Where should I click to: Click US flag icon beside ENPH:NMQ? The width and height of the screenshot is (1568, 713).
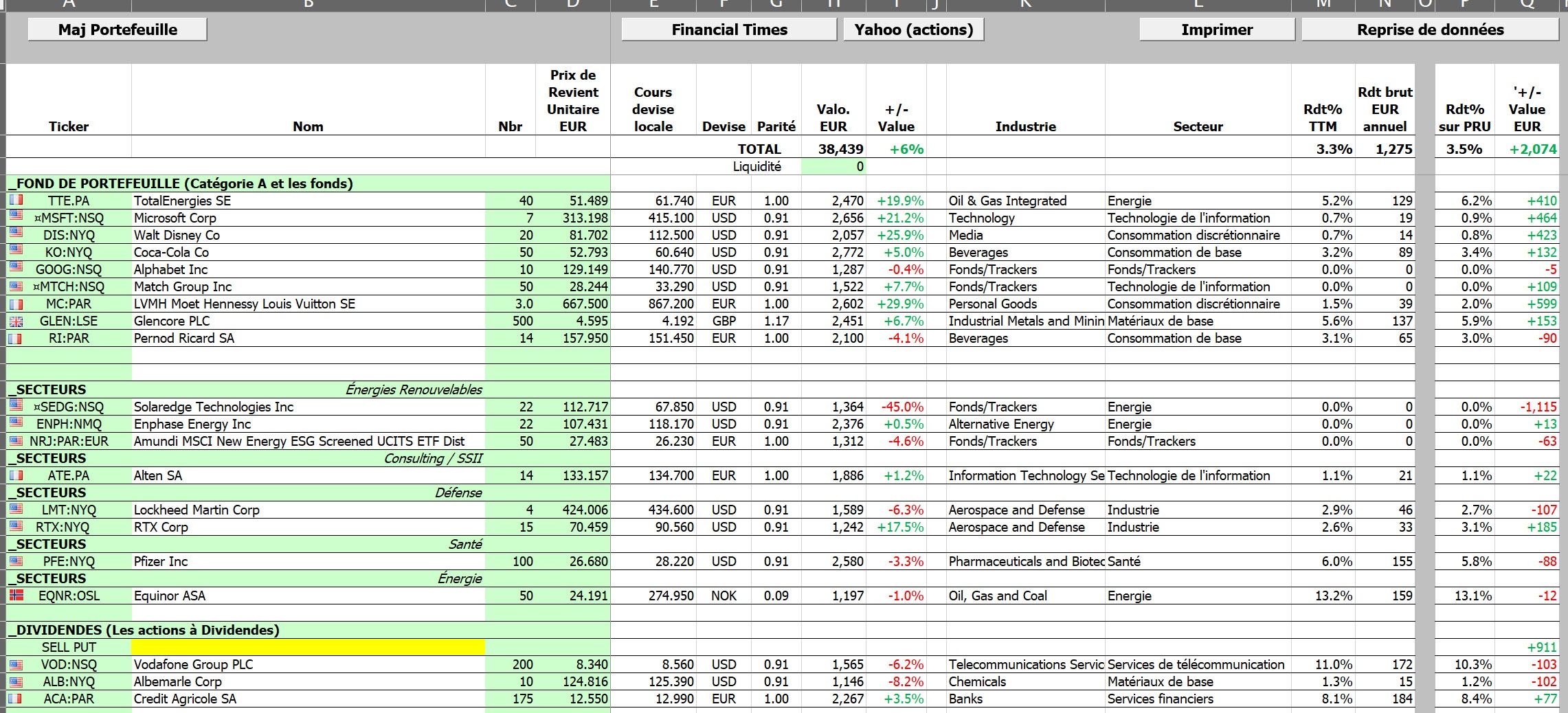pos(16,422)
